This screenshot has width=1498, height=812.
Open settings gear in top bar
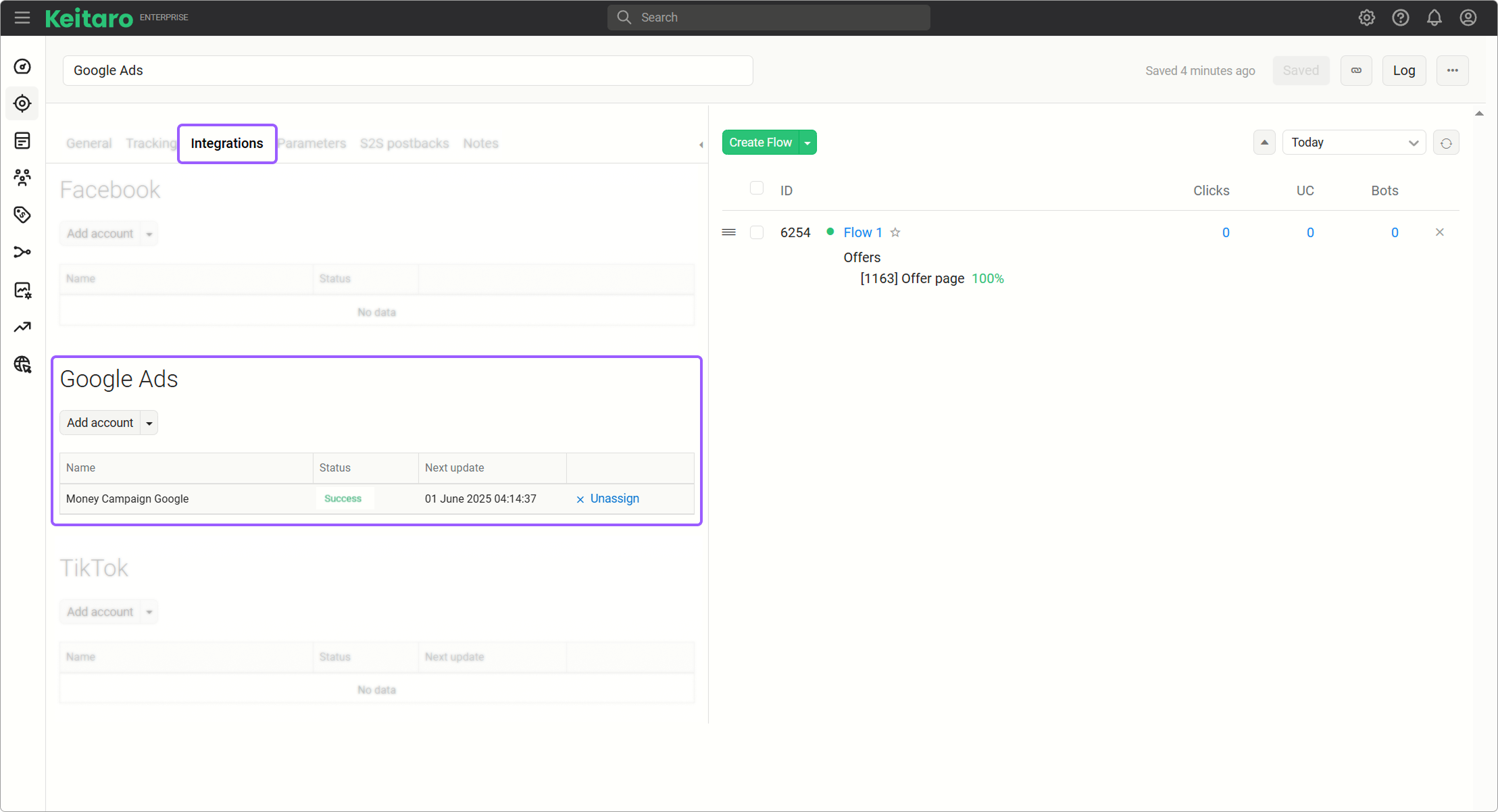click(x=1367, y=18)
